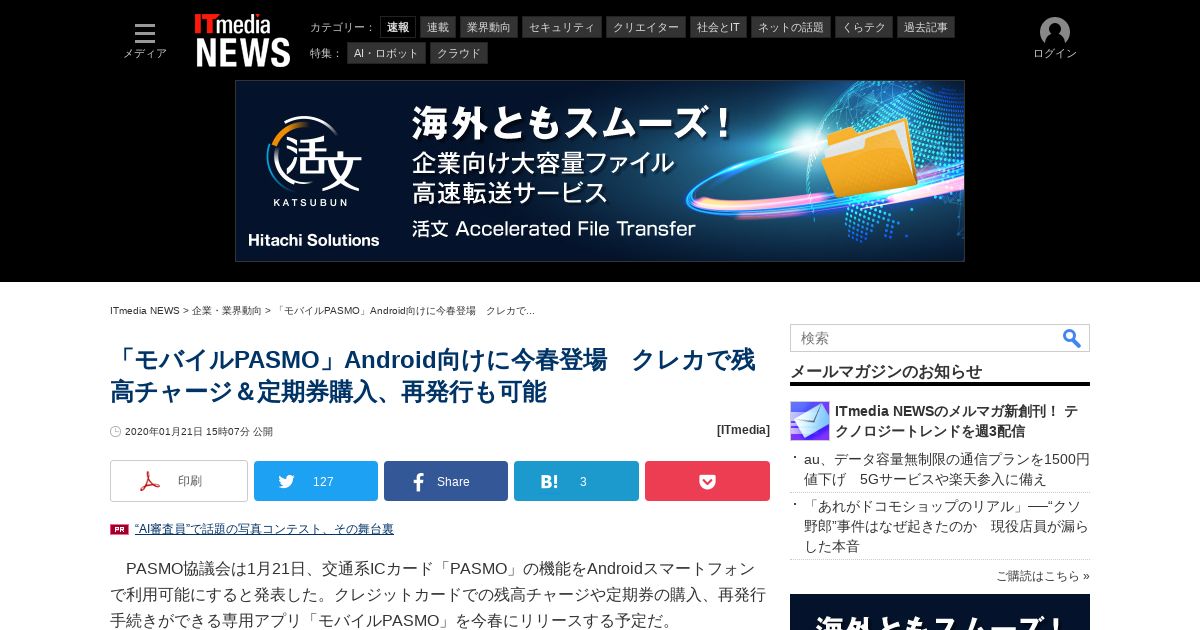Open ITmedia NEWSのメルマガ新創刊 headline link

point(956,421)
